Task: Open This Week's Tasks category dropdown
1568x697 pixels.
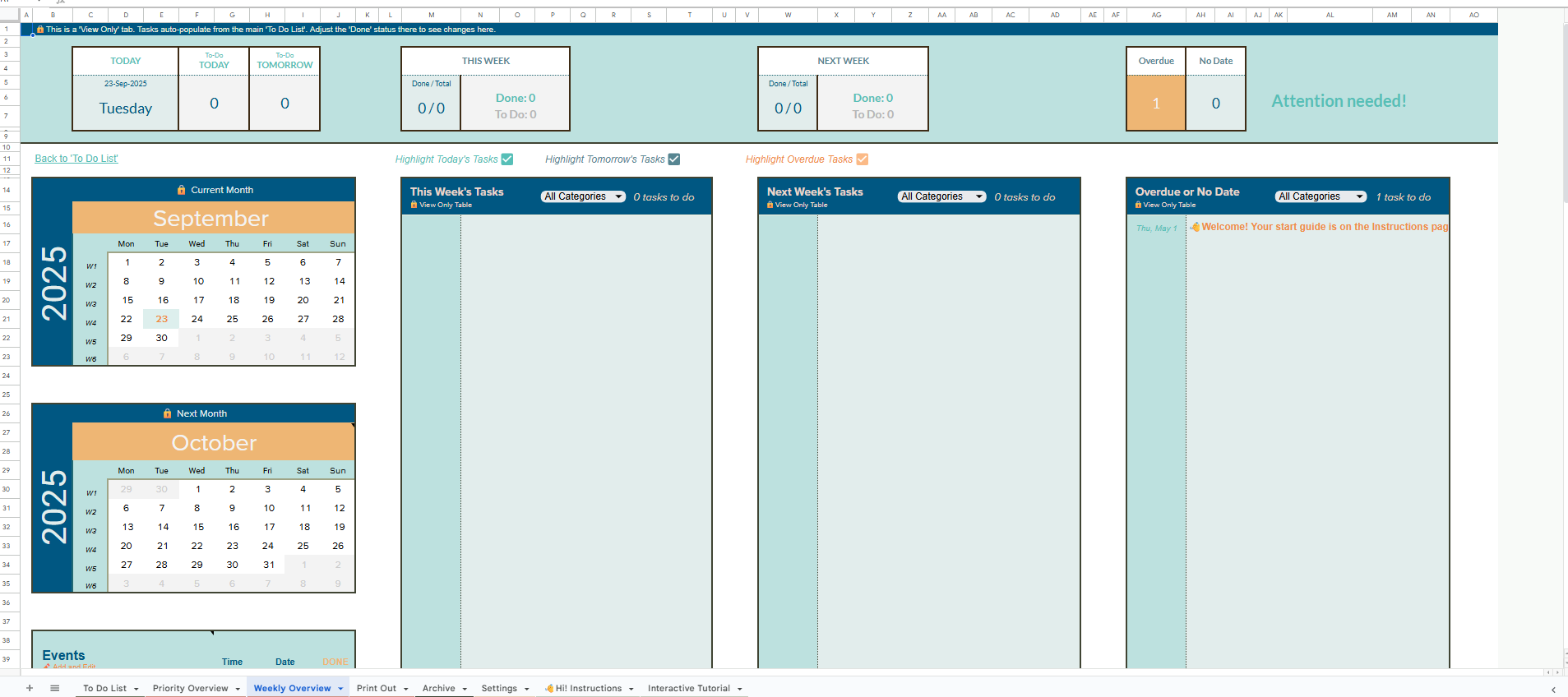Action: pos(583,196)
